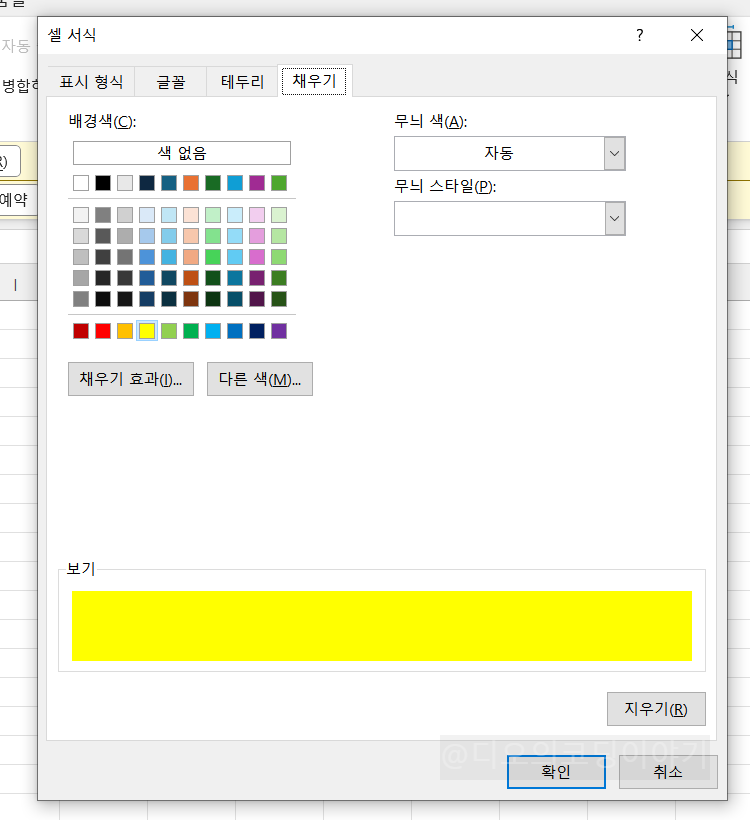Cancel with the 취소 button
750x820 pixels.
[x=668, y=771]
